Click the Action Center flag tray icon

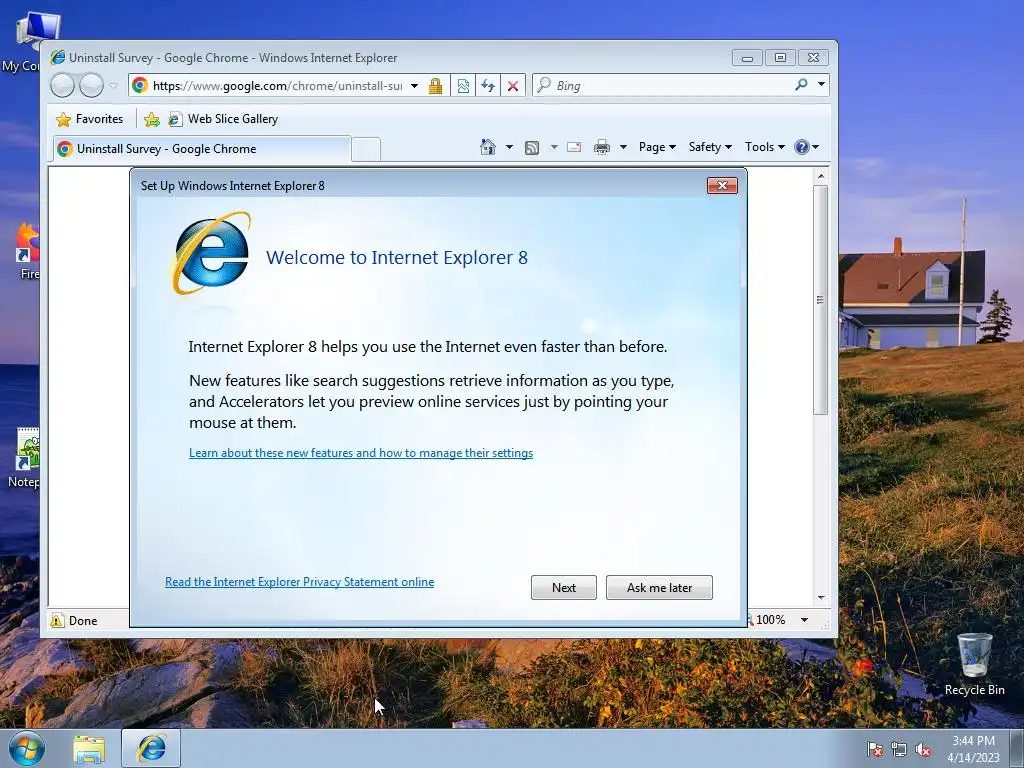pyautogui.click(x=874, y=749)
